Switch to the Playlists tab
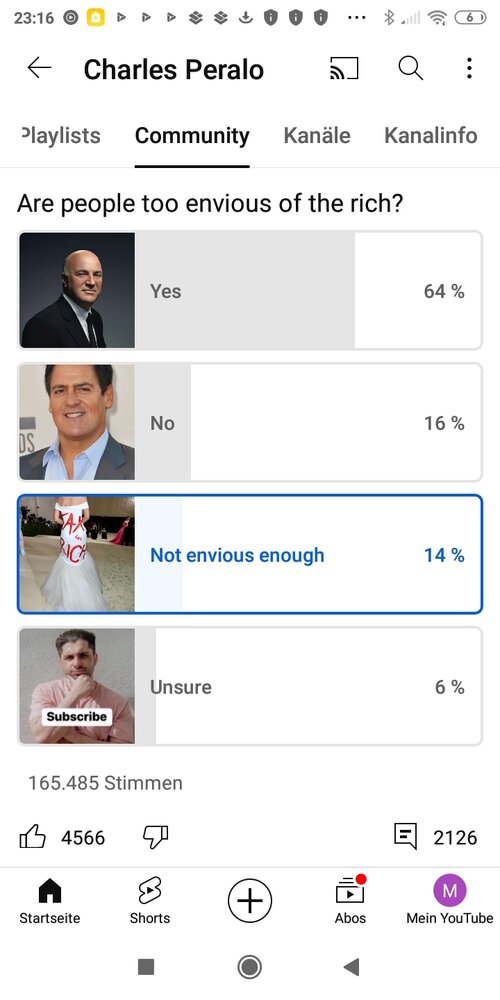 (x=61, y=135)
